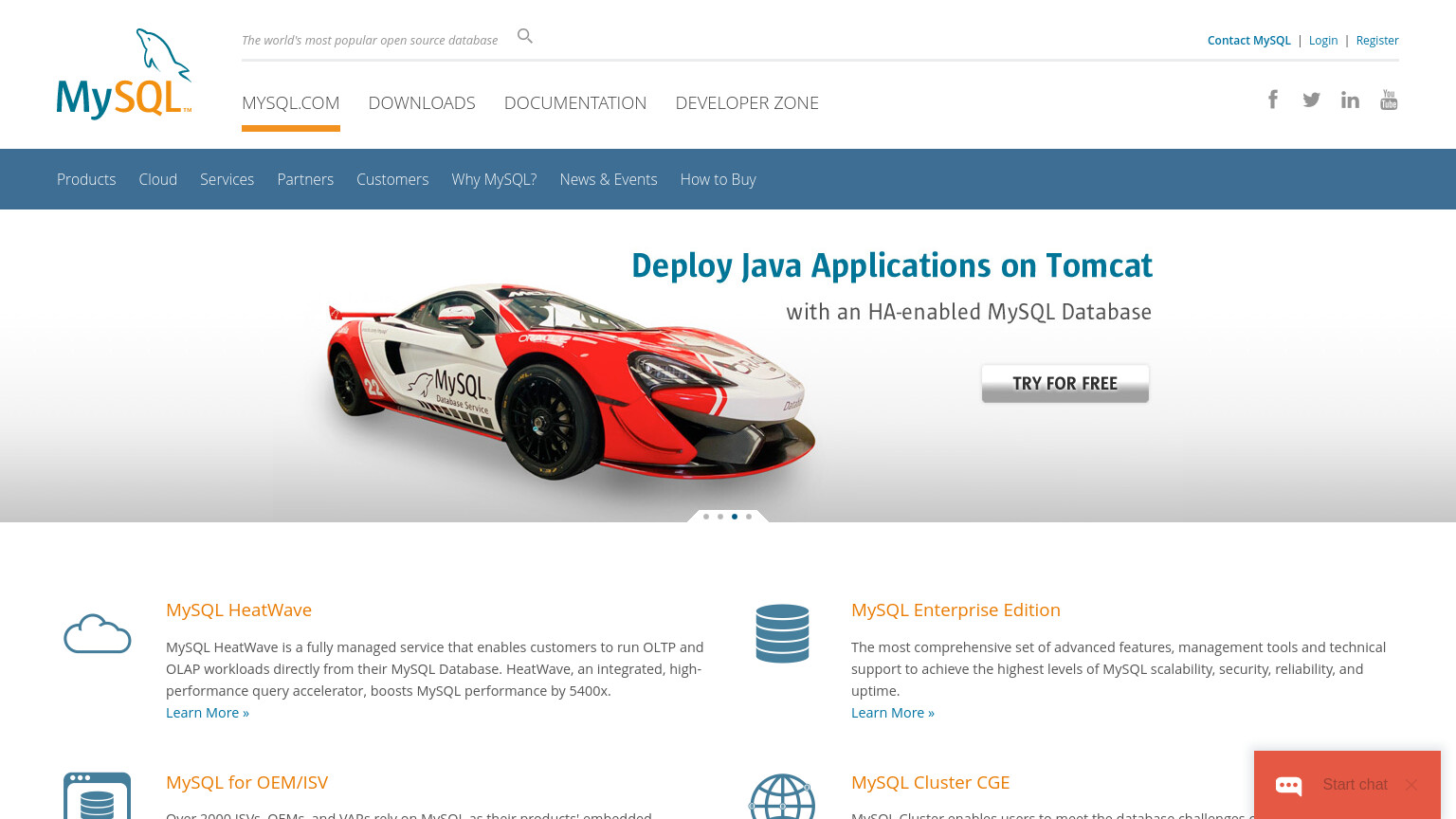Image resolution: width=1456 pixels, height=819 pixels.
Task: Open News & Events menu item
Action: point(609,179)
